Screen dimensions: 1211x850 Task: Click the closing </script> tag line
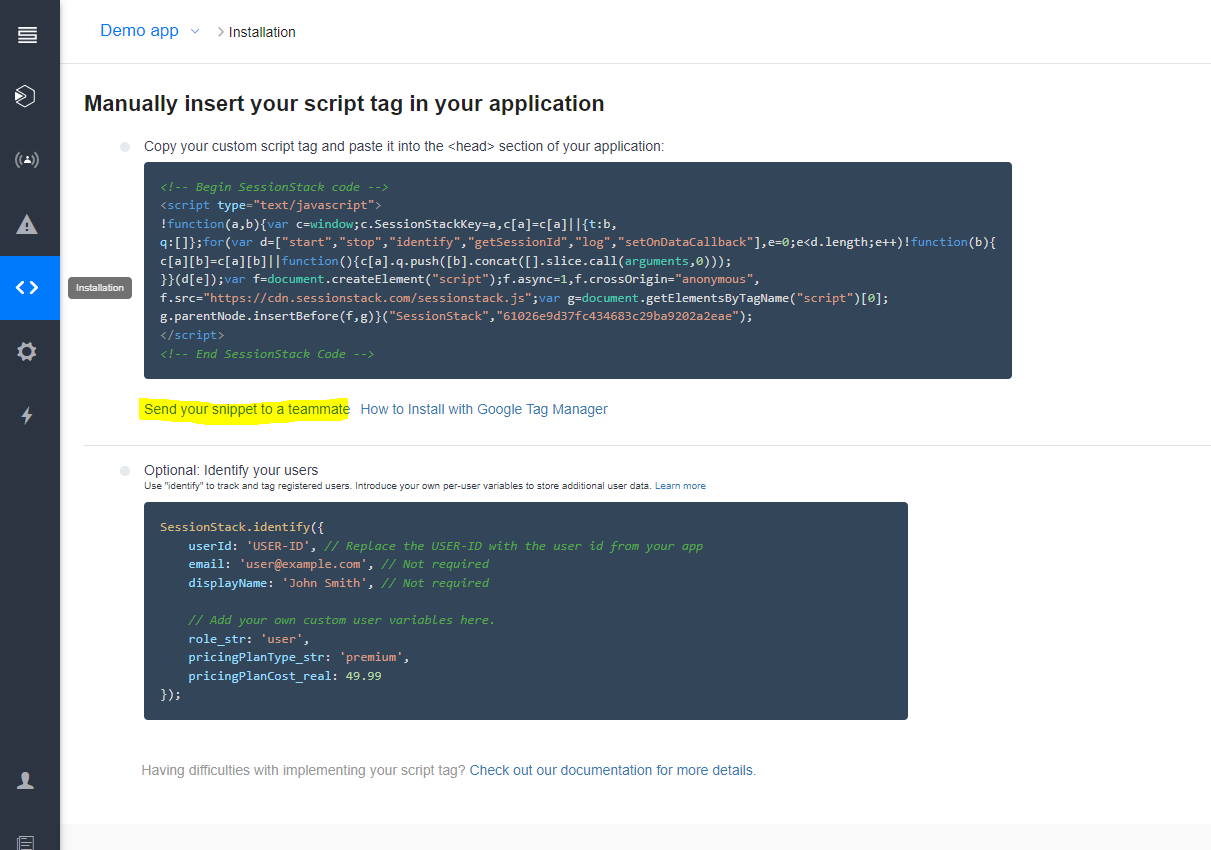tap(192, 335)
